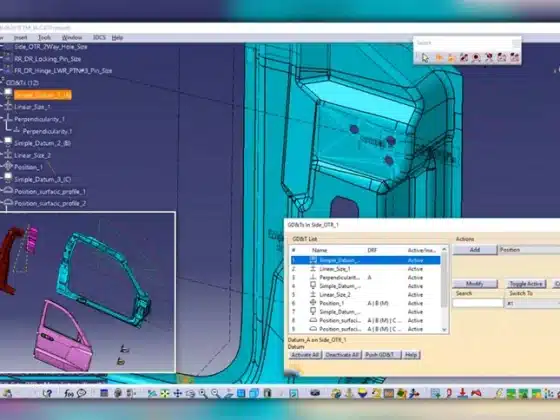Click the Pan icon in bottom toolbar
The image size is (560, 420).
coord(178,394)
